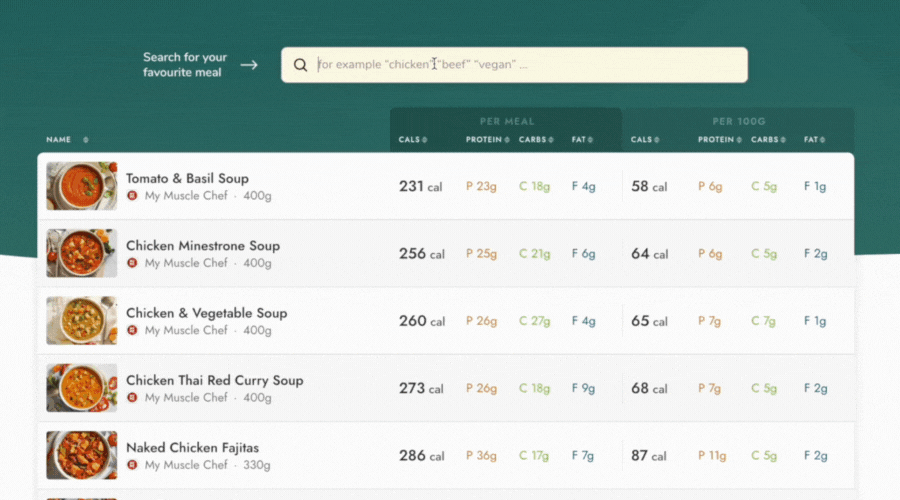This screenshot has width=900, height=500.
Task: Click the '64 cal' per 100g value
Action: pos(650,254)
